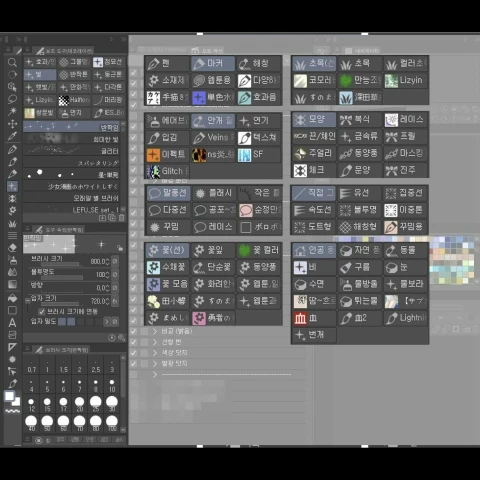Open 입자 밀도 arrow options
The image size is (480, 480).
tap(107, 322)
